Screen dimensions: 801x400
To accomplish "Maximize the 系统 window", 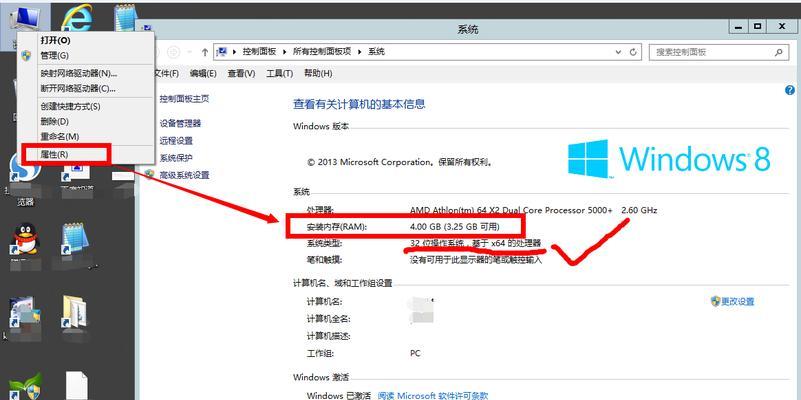I will 758,26.
